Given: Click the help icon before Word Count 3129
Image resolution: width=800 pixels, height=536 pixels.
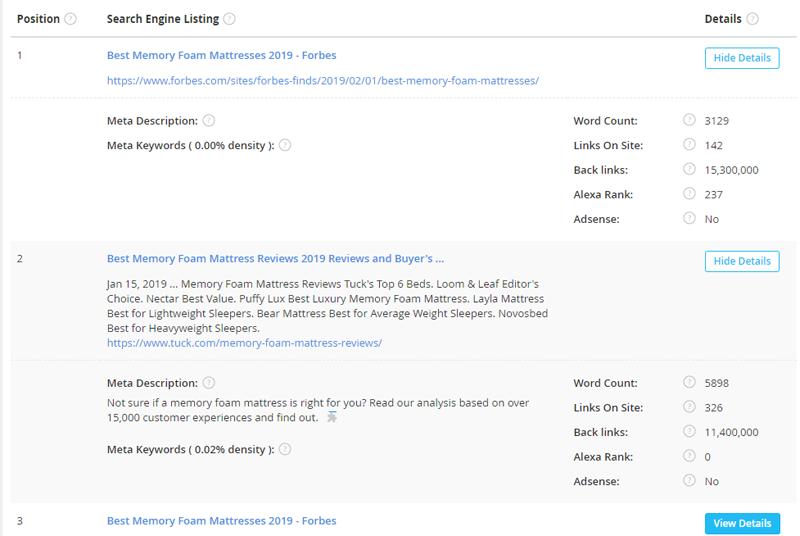Looking at the screenshot, I should tap(689, 121).
